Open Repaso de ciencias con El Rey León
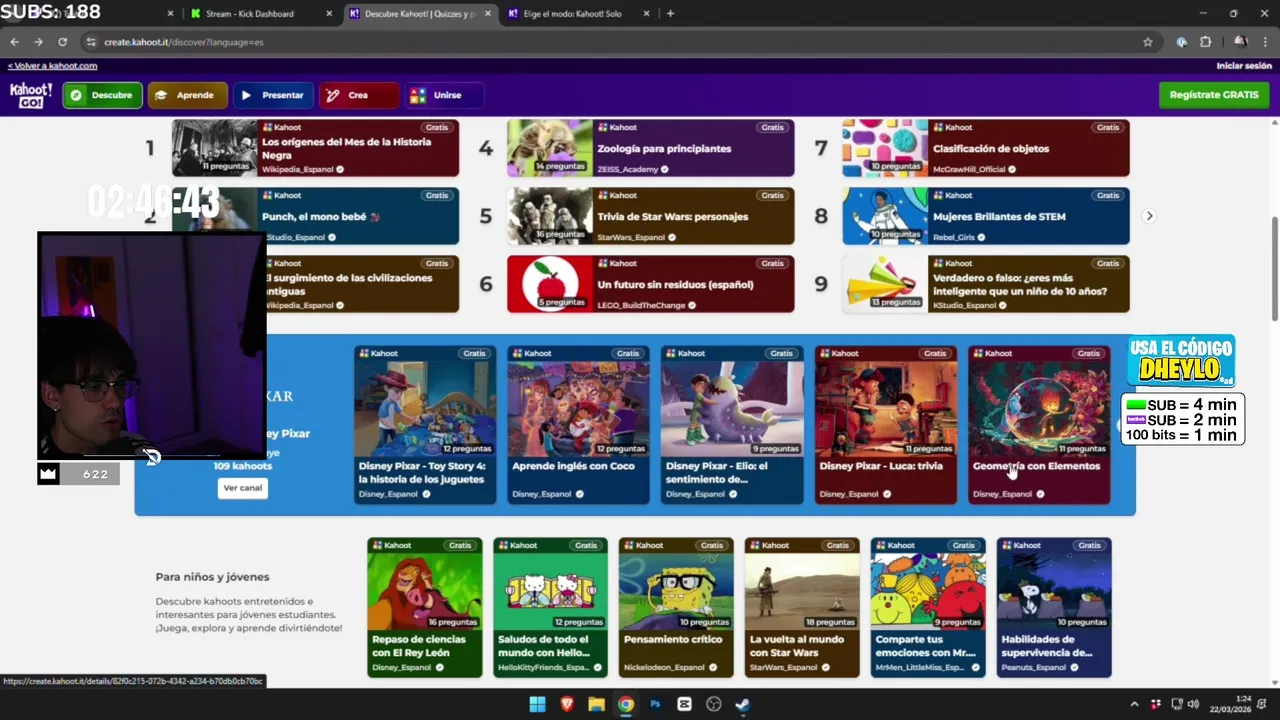The image size is (1280, 720). [x=424, y=608]
